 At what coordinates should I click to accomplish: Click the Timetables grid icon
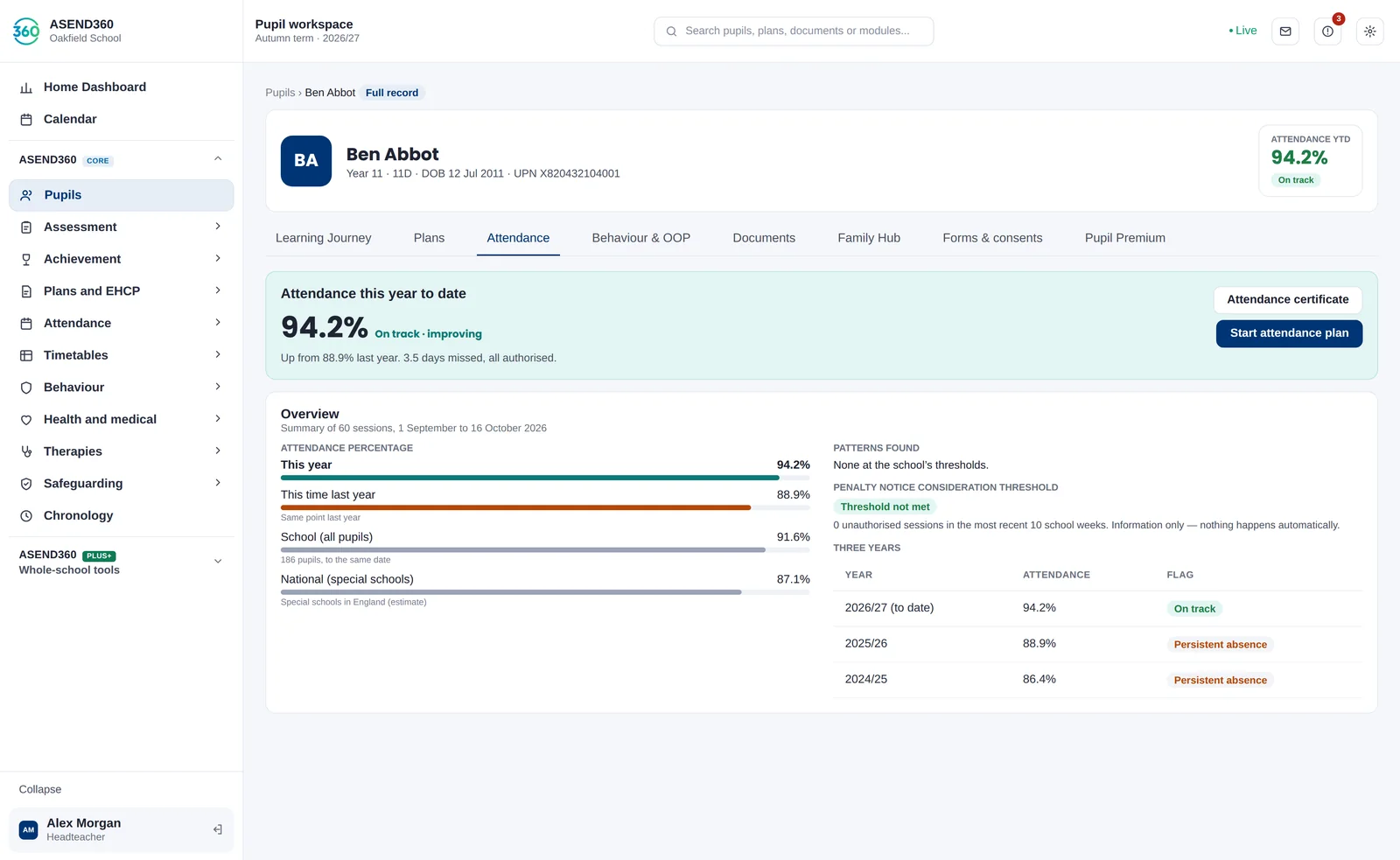pos(26,356)
